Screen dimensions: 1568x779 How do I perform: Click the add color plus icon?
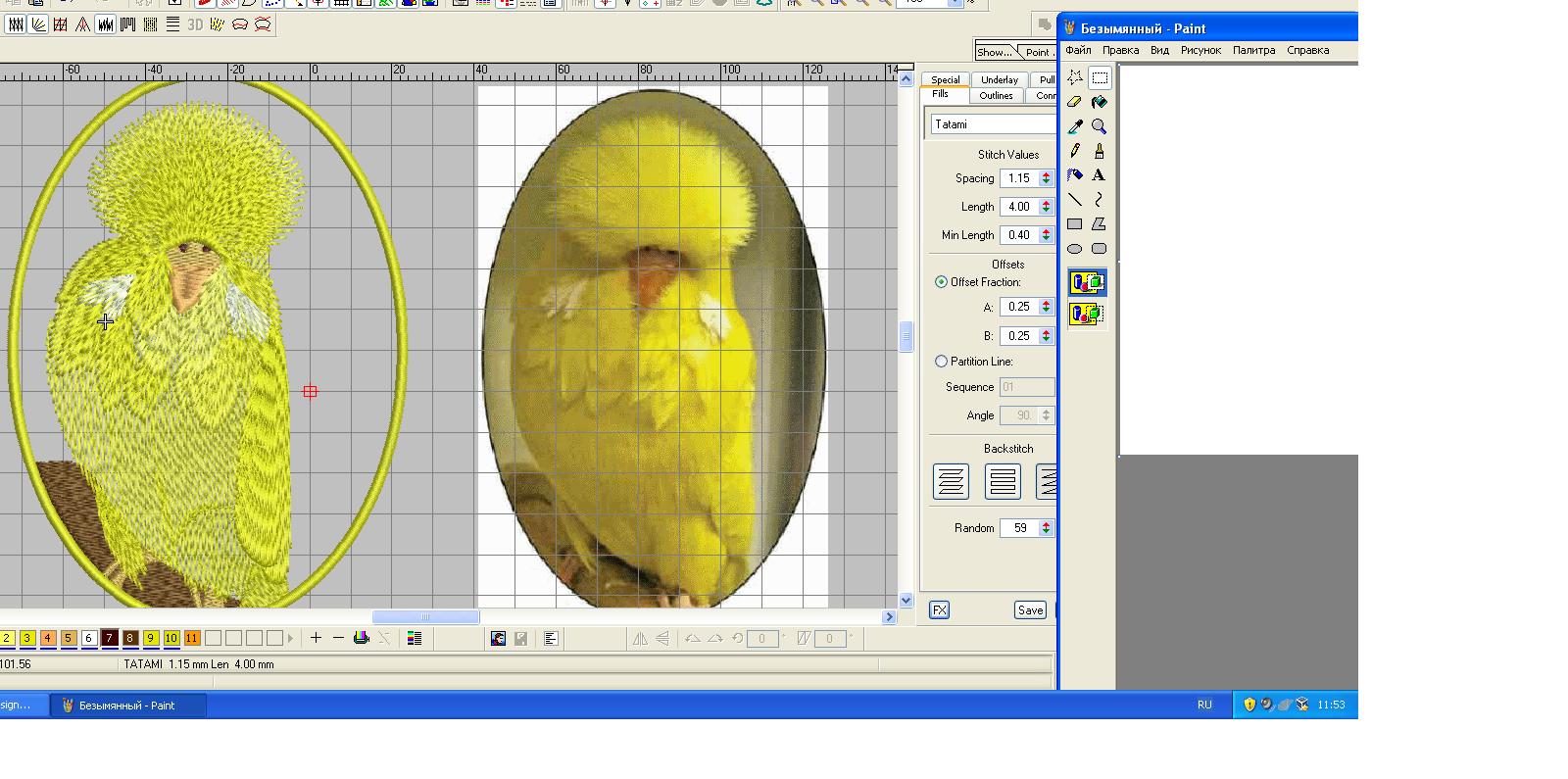click(316, 638)
